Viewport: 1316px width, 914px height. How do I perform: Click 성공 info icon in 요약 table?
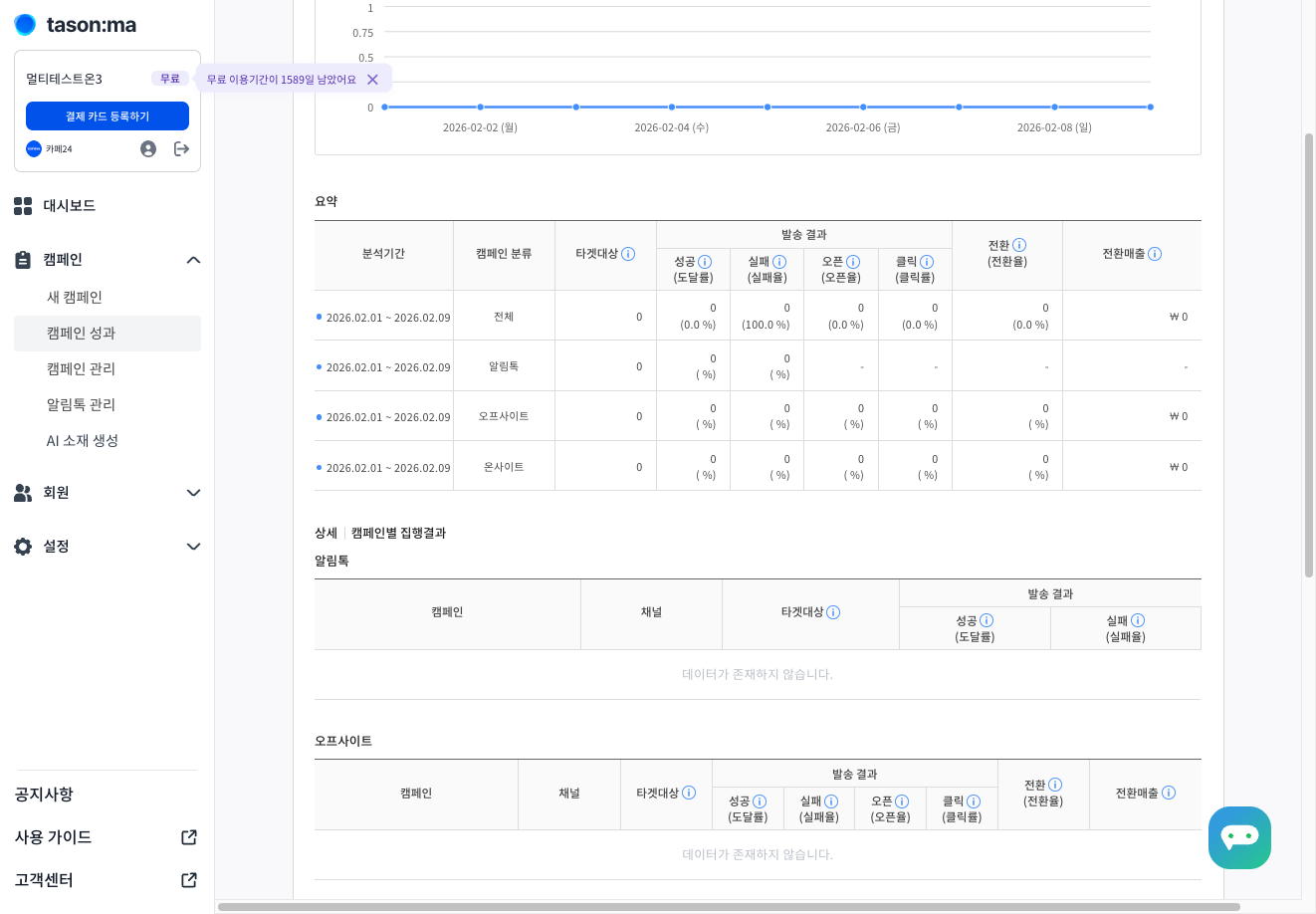click(705, 262)
